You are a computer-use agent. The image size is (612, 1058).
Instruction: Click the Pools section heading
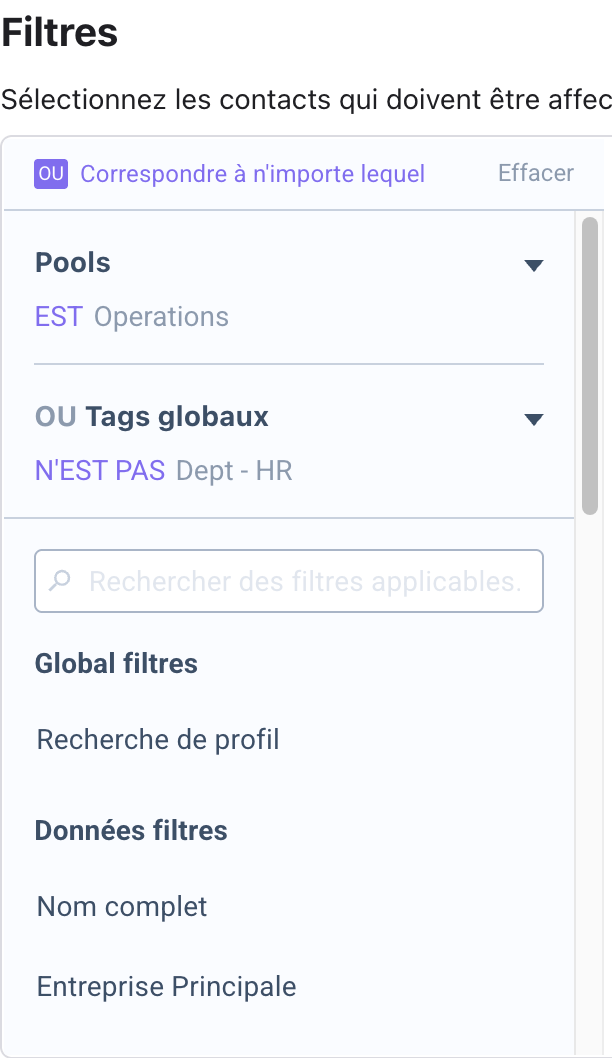pyautogui.click(x=73, y=262)
